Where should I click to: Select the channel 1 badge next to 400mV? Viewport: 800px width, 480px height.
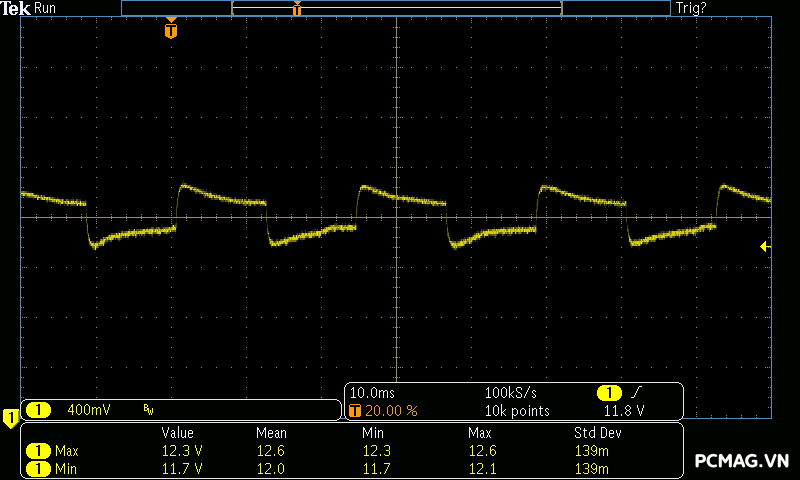(38, 410)
